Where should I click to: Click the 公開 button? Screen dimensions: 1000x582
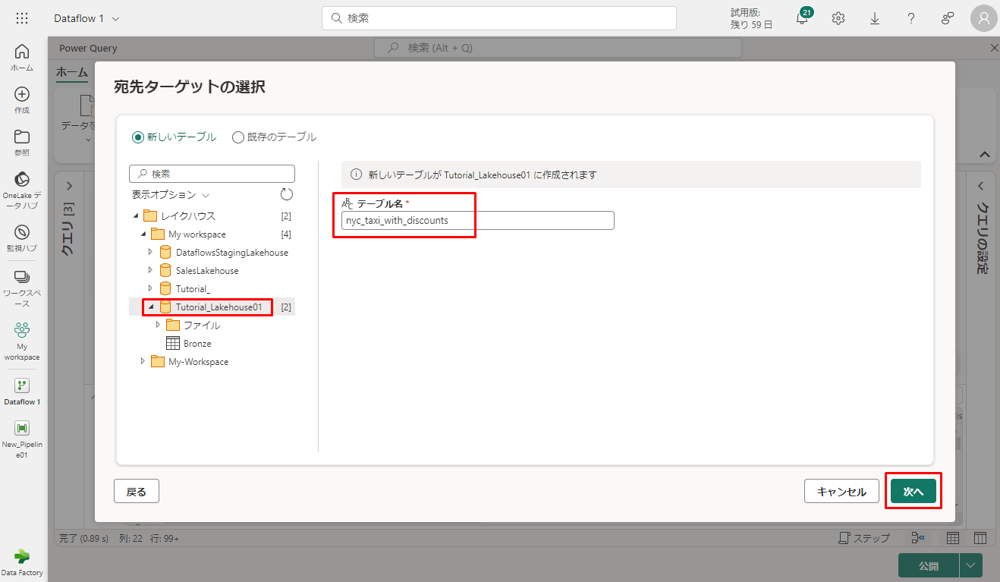(x=929, y=565)
